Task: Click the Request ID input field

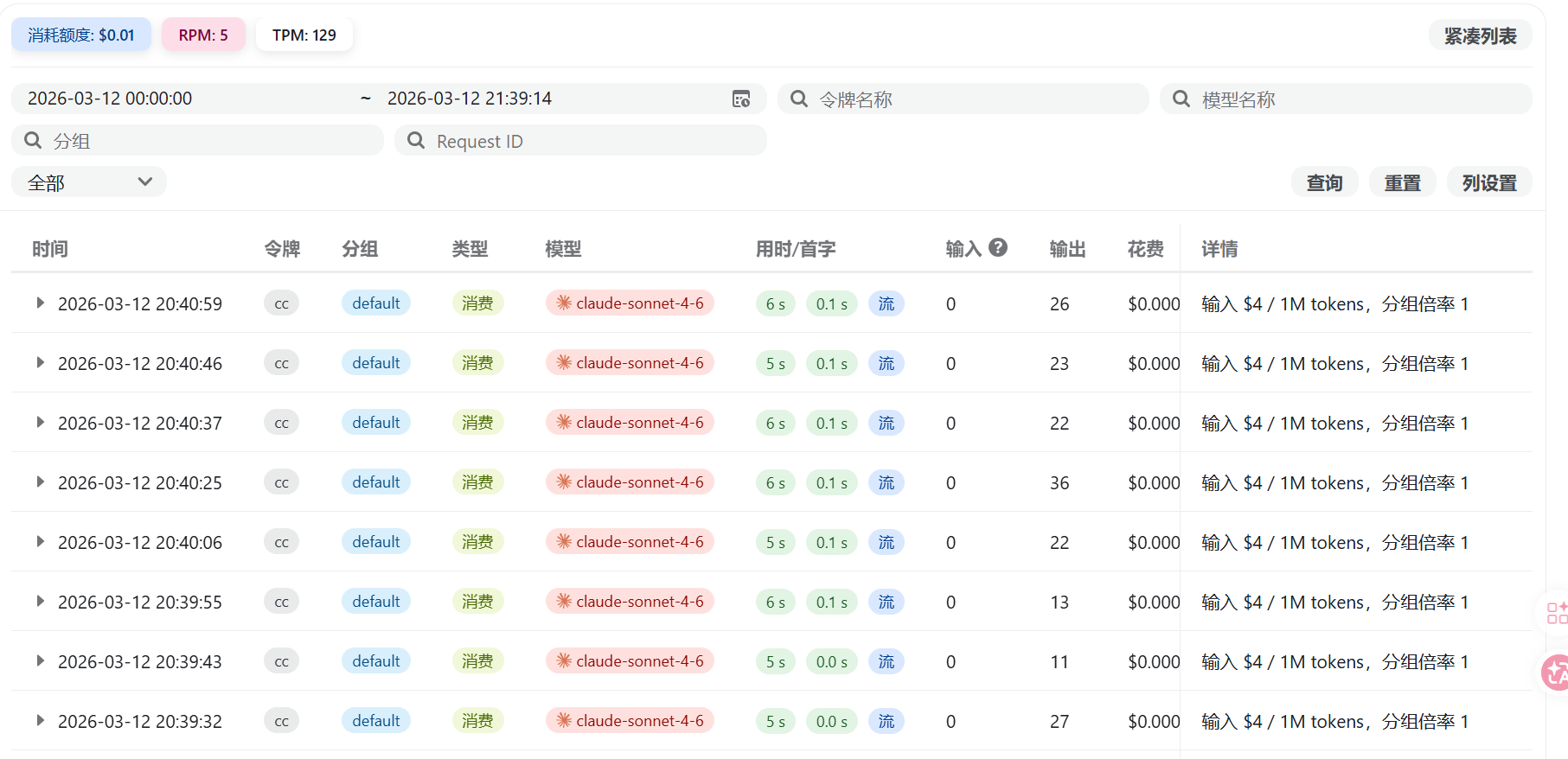Action: coord(580,140)
